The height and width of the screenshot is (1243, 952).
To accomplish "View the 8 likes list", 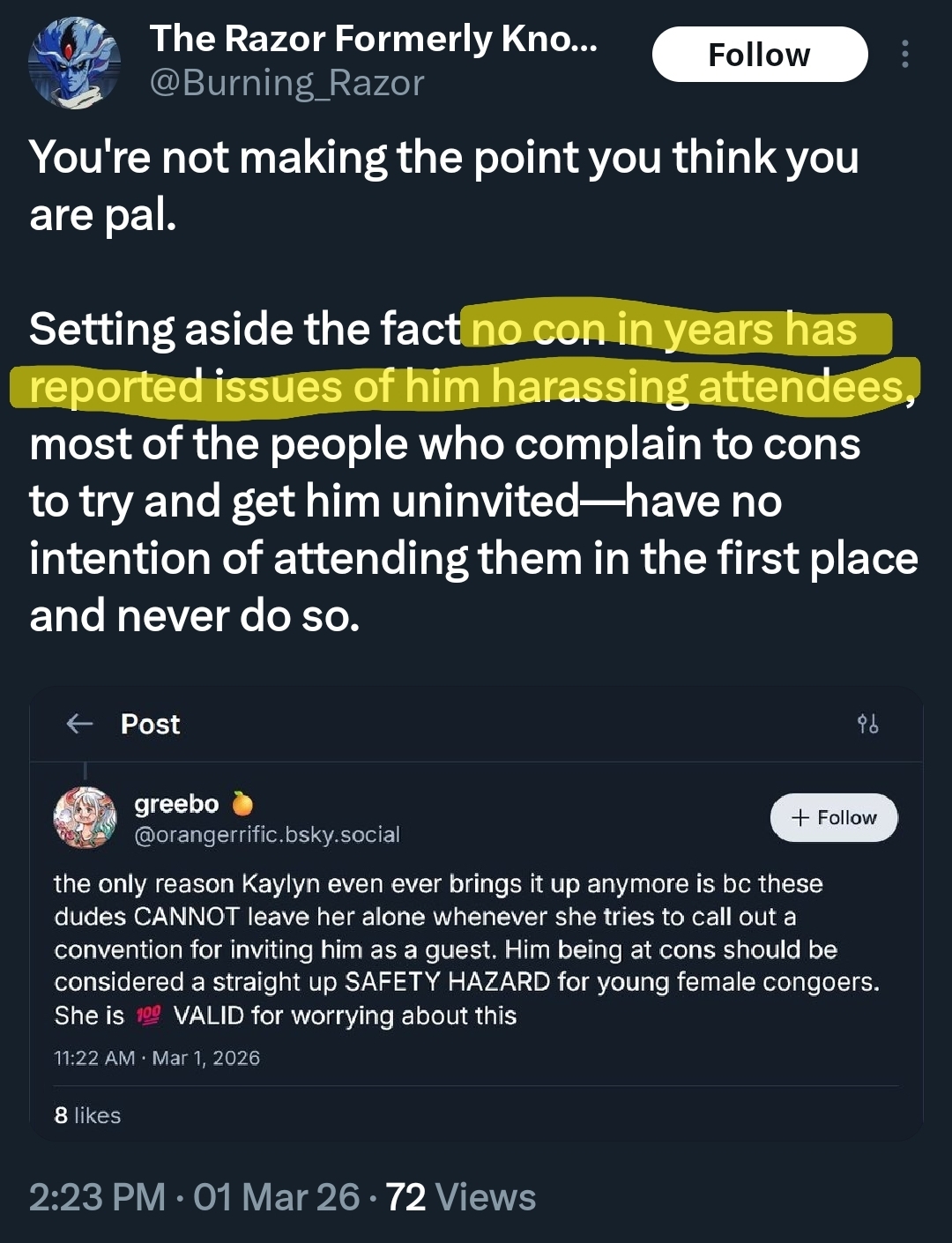I will 87,1115.
